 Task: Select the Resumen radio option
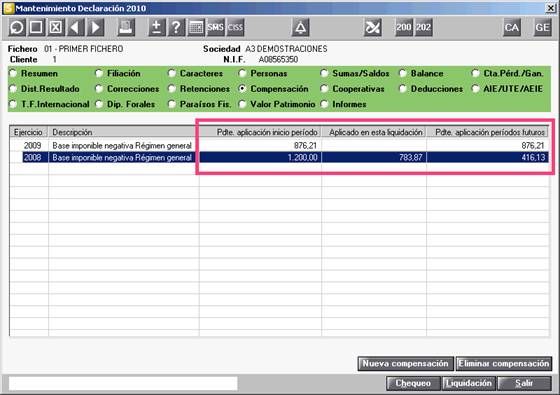coord(13,73)
